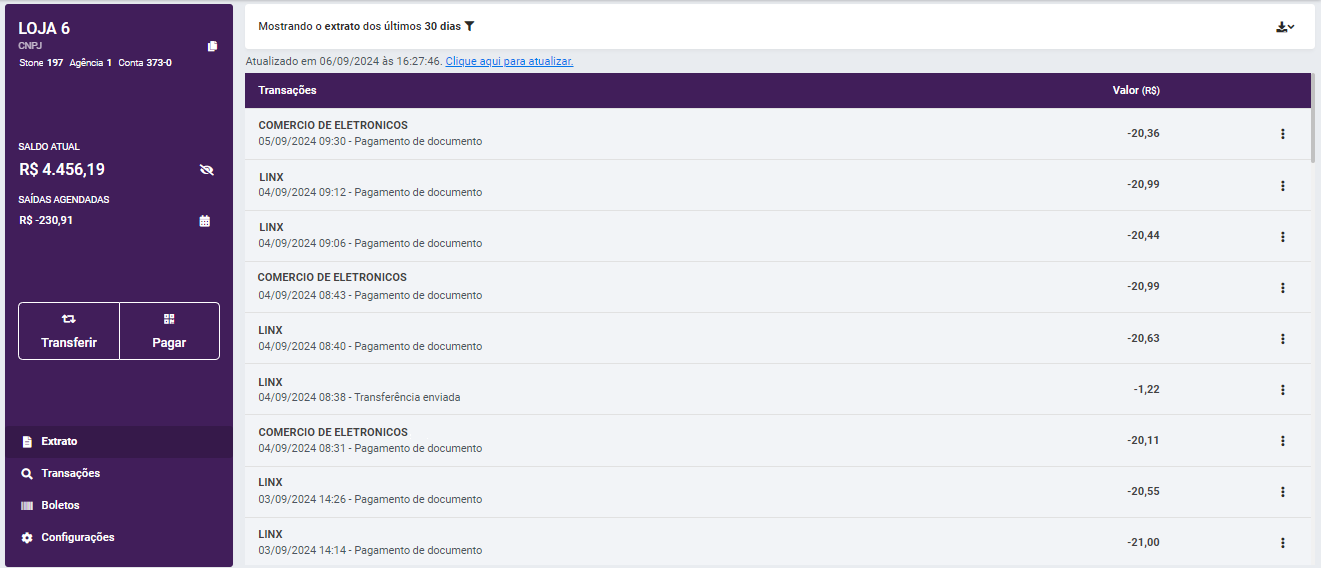The image size is (1321, 568).
Task: Open options for the 04/09/2024 09:12 transaction
Action: point(1283,185)
